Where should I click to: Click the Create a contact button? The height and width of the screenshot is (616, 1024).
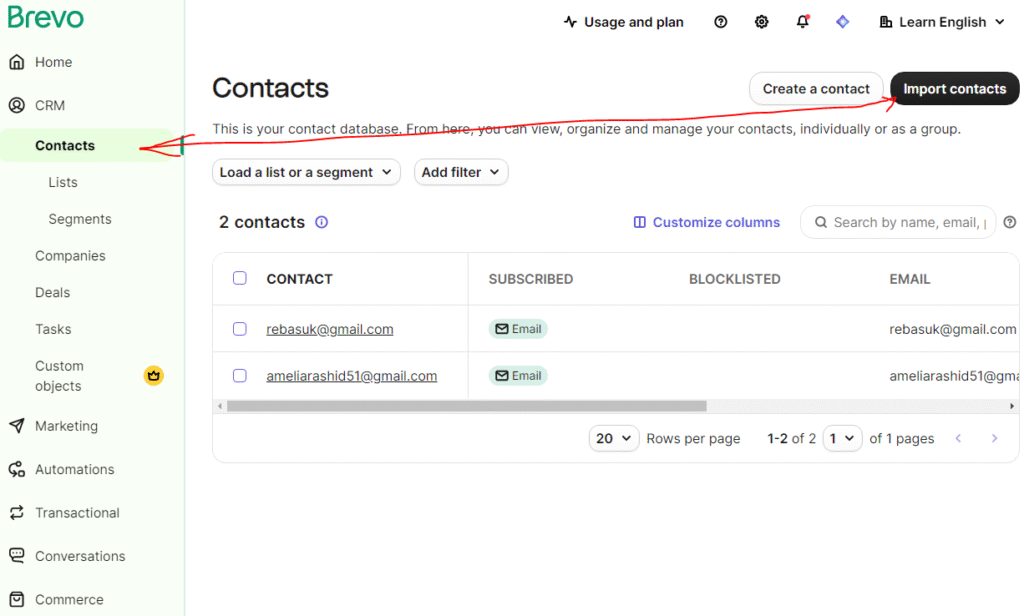[816, 89]
